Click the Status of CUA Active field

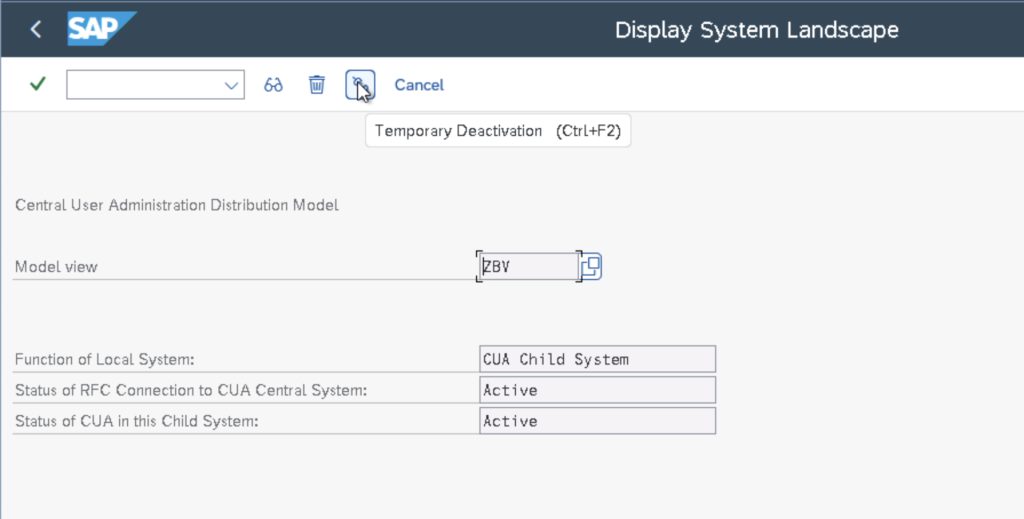597,421
